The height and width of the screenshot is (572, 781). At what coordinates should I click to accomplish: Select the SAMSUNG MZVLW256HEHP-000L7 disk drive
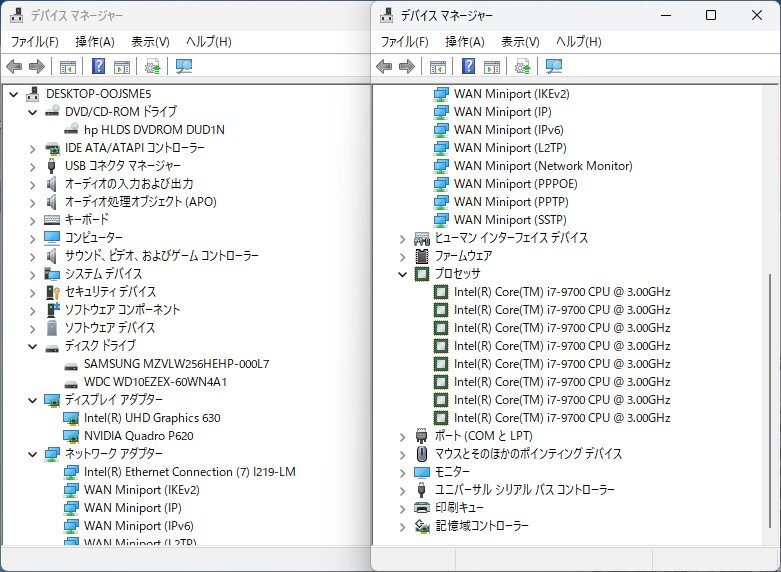pos(176,364)
